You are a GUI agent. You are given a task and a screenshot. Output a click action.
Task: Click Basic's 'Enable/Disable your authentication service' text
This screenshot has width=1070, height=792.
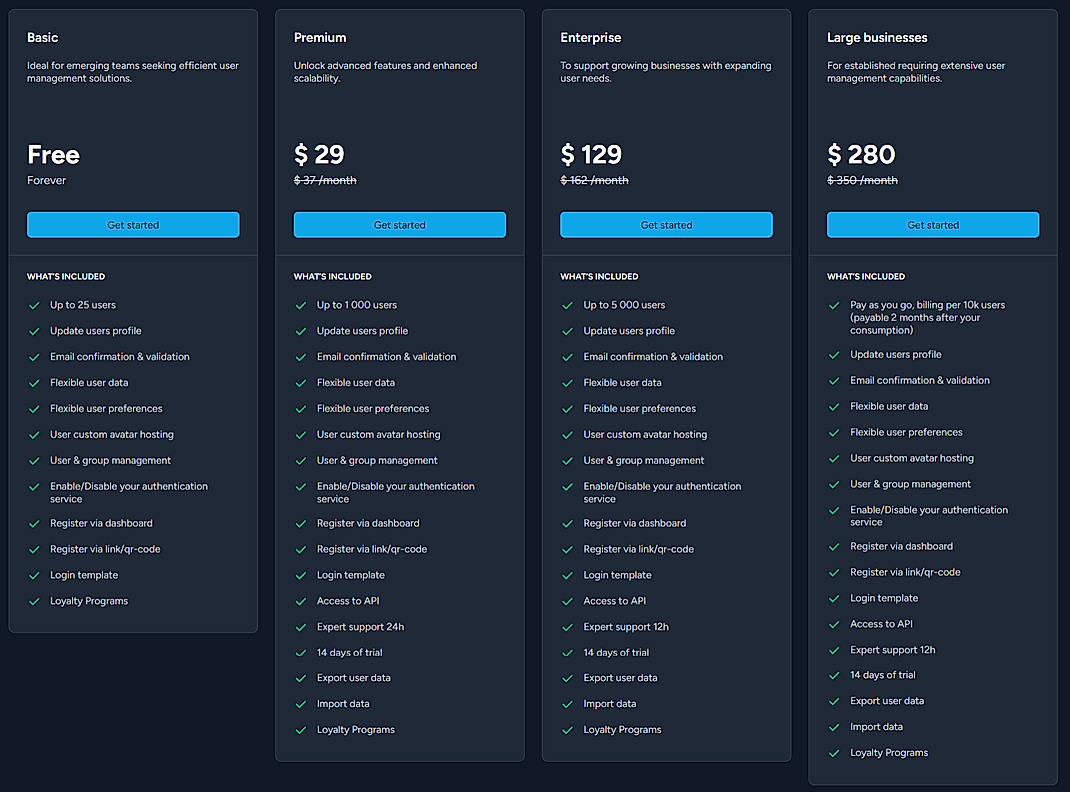click(x=129, y=493)
